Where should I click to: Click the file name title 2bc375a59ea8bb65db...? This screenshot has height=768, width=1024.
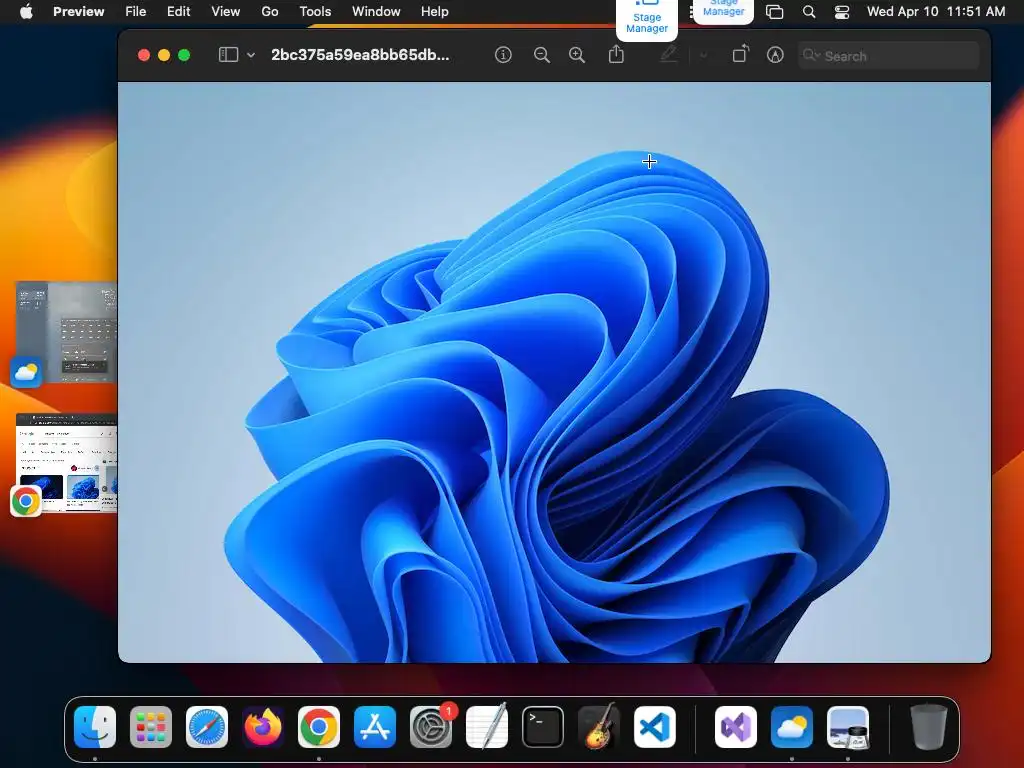coord(360,55)
